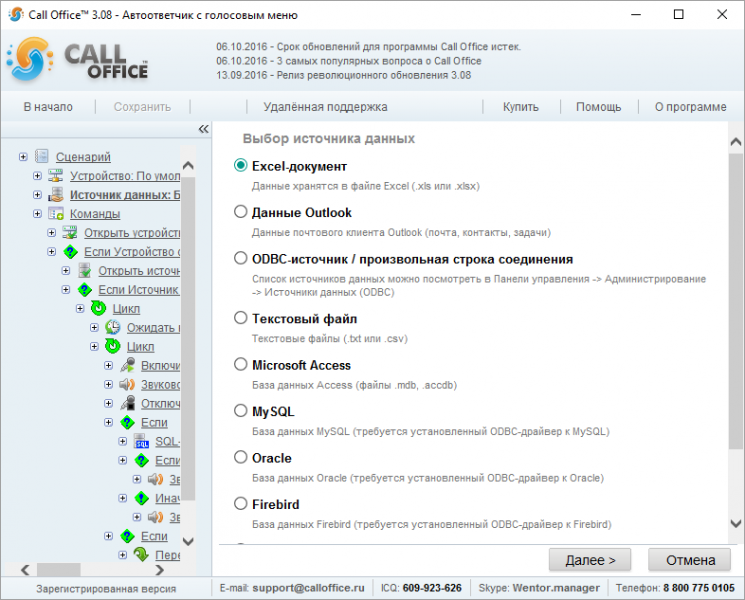Click the Отмена button

click(x=689, y=560)
